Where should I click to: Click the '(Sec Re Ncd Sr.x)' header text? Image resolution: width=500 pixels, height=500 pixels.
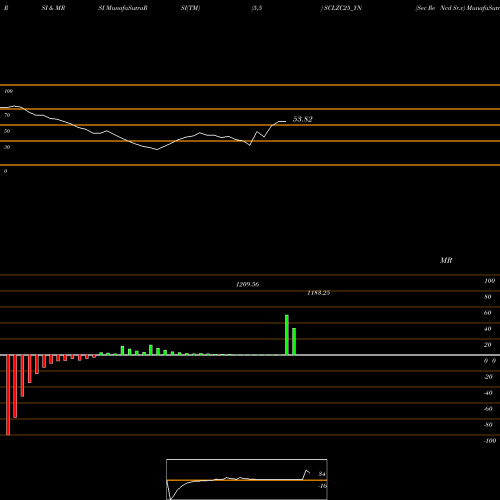pyautogui.click(x=440, y=8)
